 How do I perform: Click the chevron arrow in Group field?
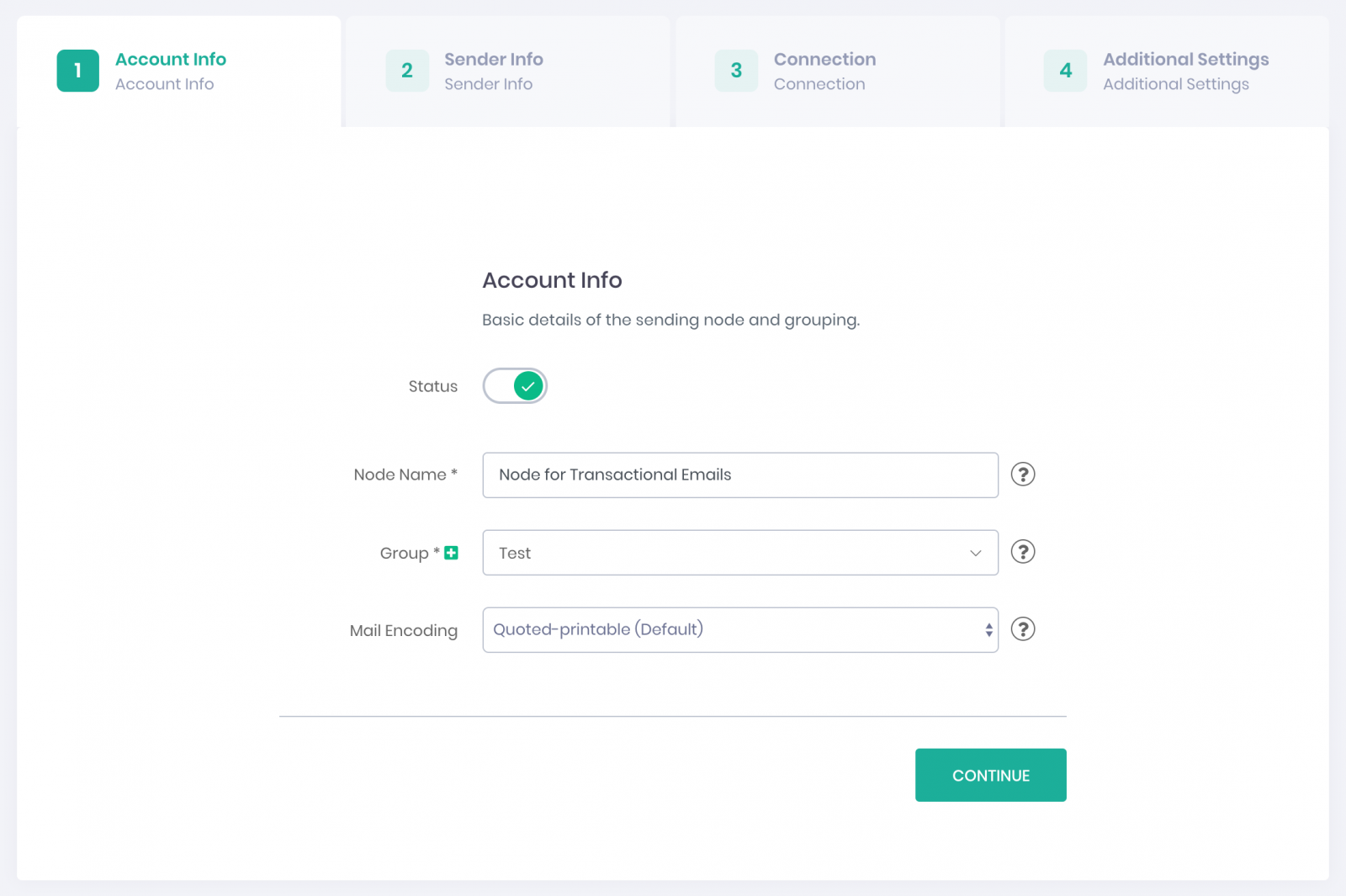point(975,553)
